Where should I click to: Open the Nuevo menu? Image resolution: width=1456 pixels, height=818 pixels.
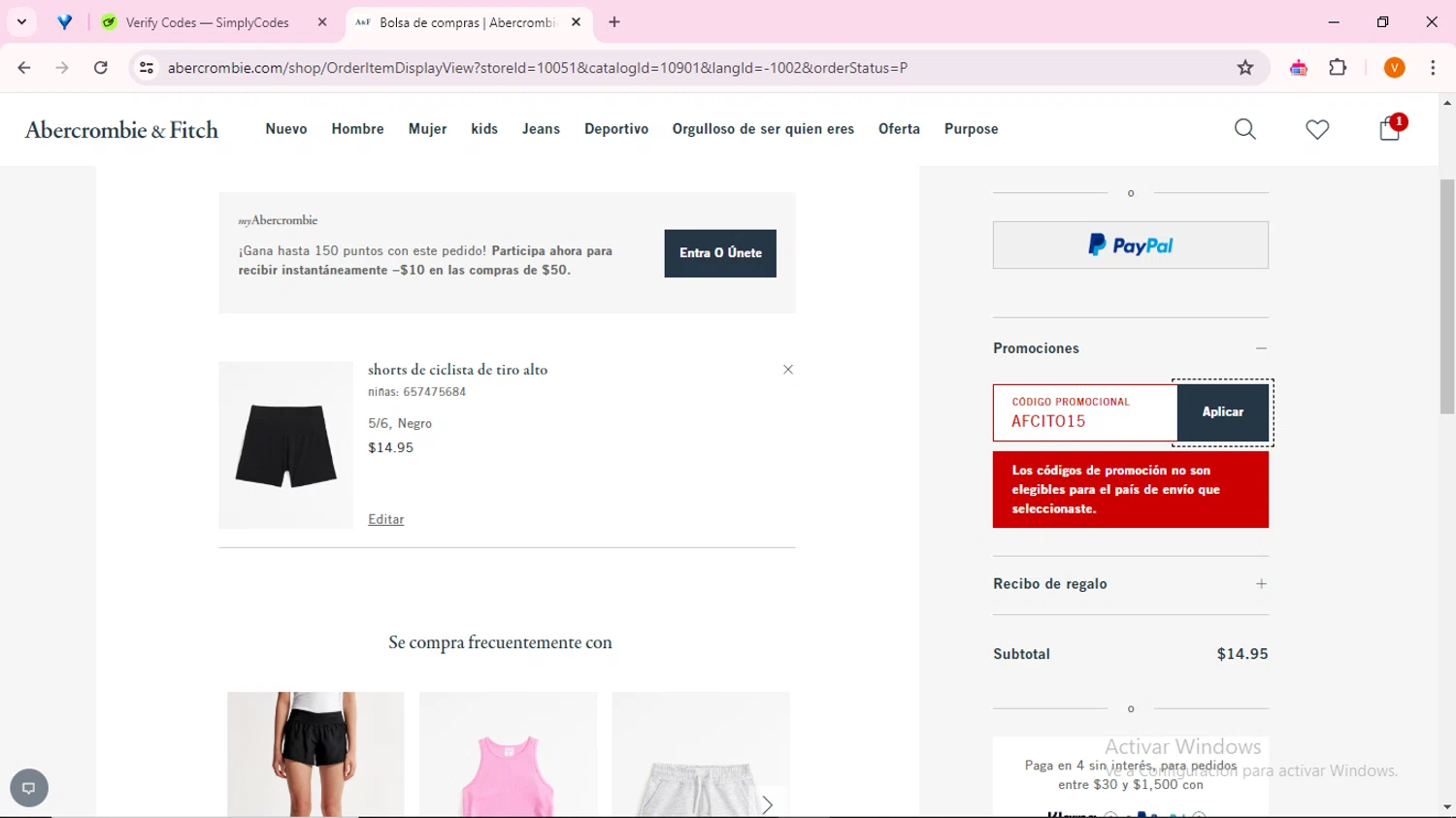tap(286, 129)
